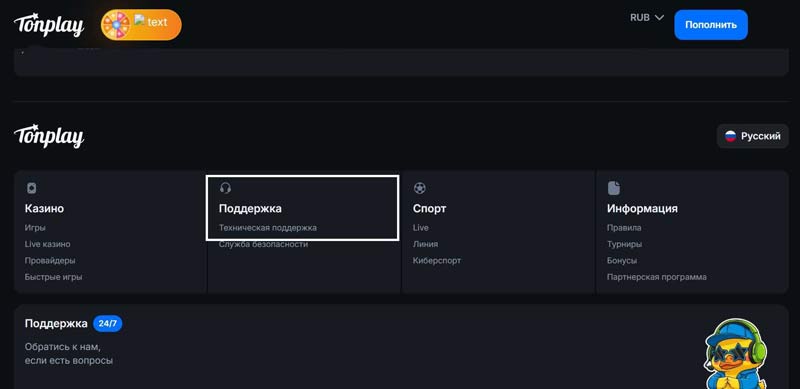
Task: Click the 24/7 support badge
Action: tap(108, 324)
